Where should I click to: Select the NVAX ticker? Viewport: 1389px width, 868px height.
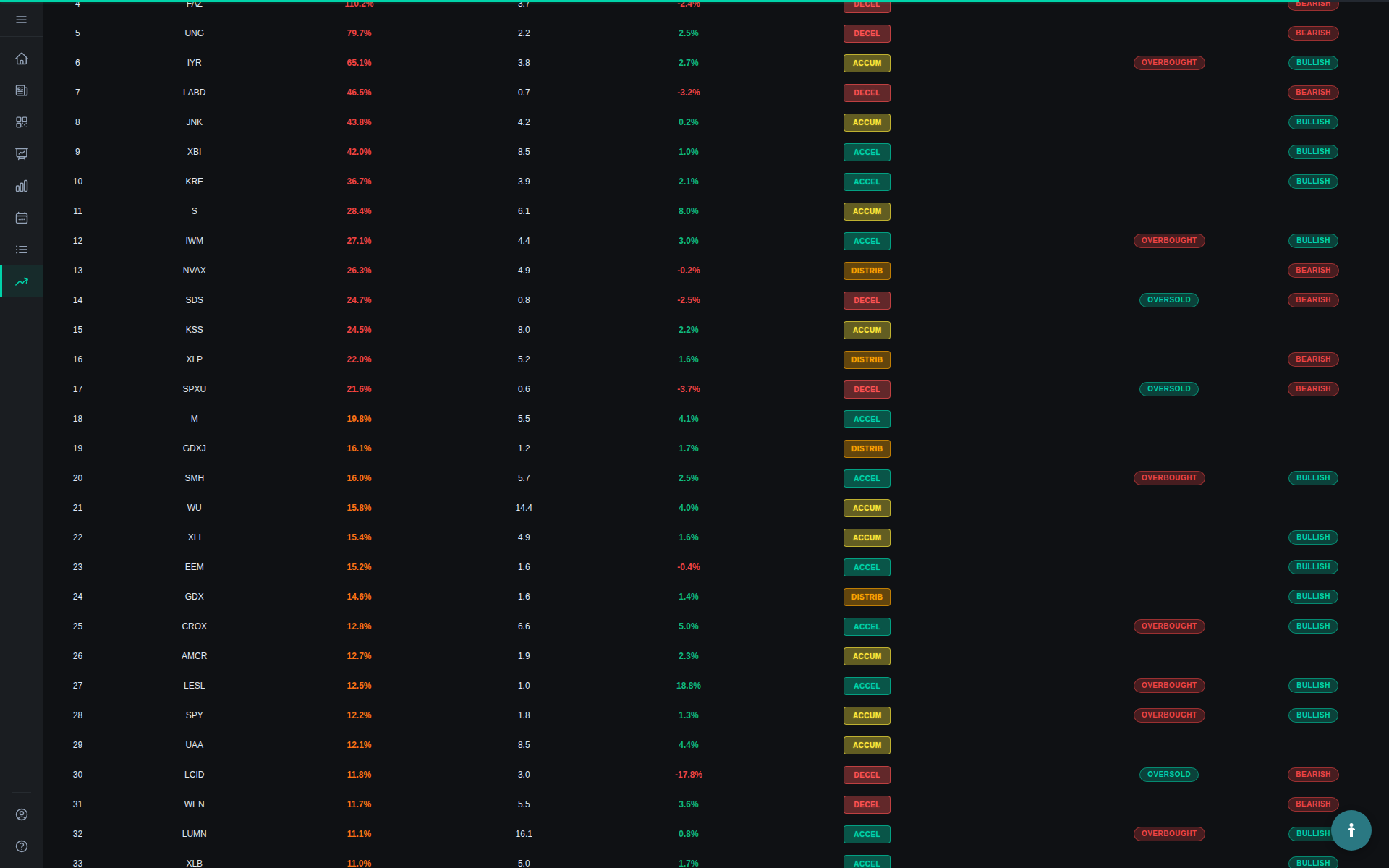[x=194, y=271]
